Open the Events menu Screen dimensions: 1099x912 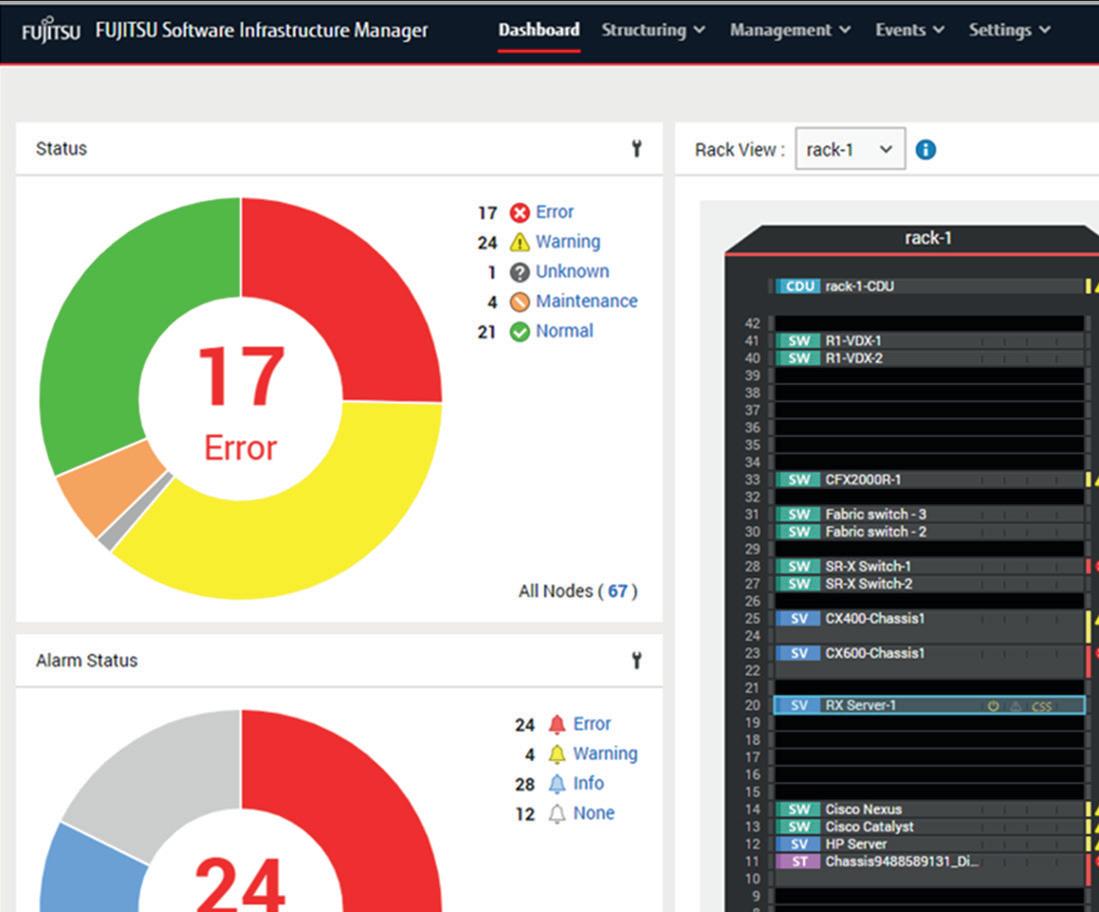pyautogui.click(x=910, y=30)
